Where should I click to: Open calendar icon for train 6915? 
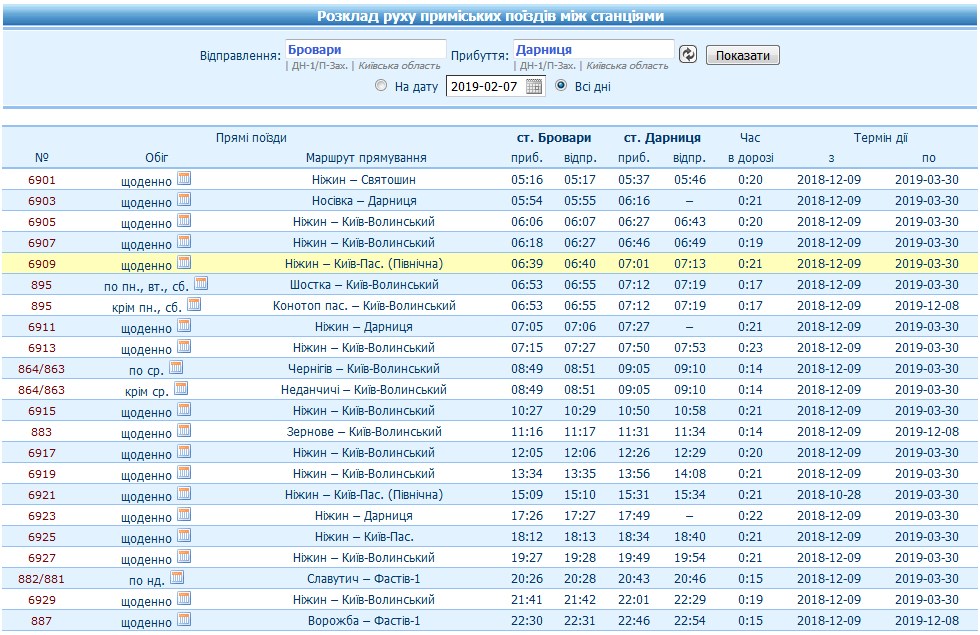184,409
